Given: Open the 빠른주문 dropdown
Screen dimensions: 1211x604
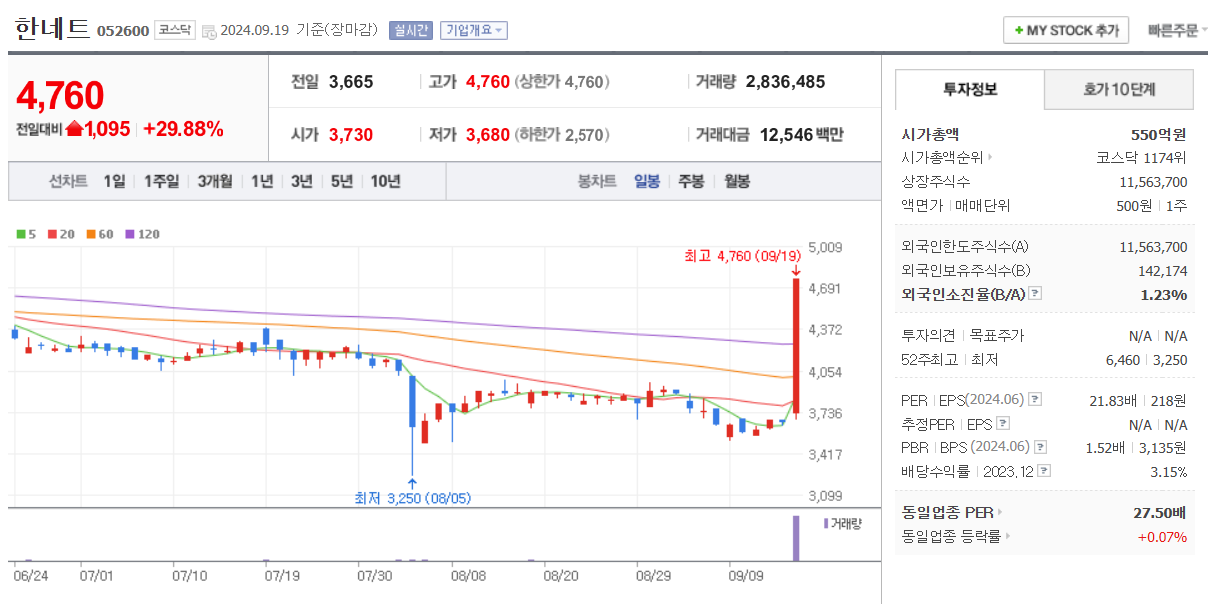Looking at the screenshot, I should pos(1176,30).
